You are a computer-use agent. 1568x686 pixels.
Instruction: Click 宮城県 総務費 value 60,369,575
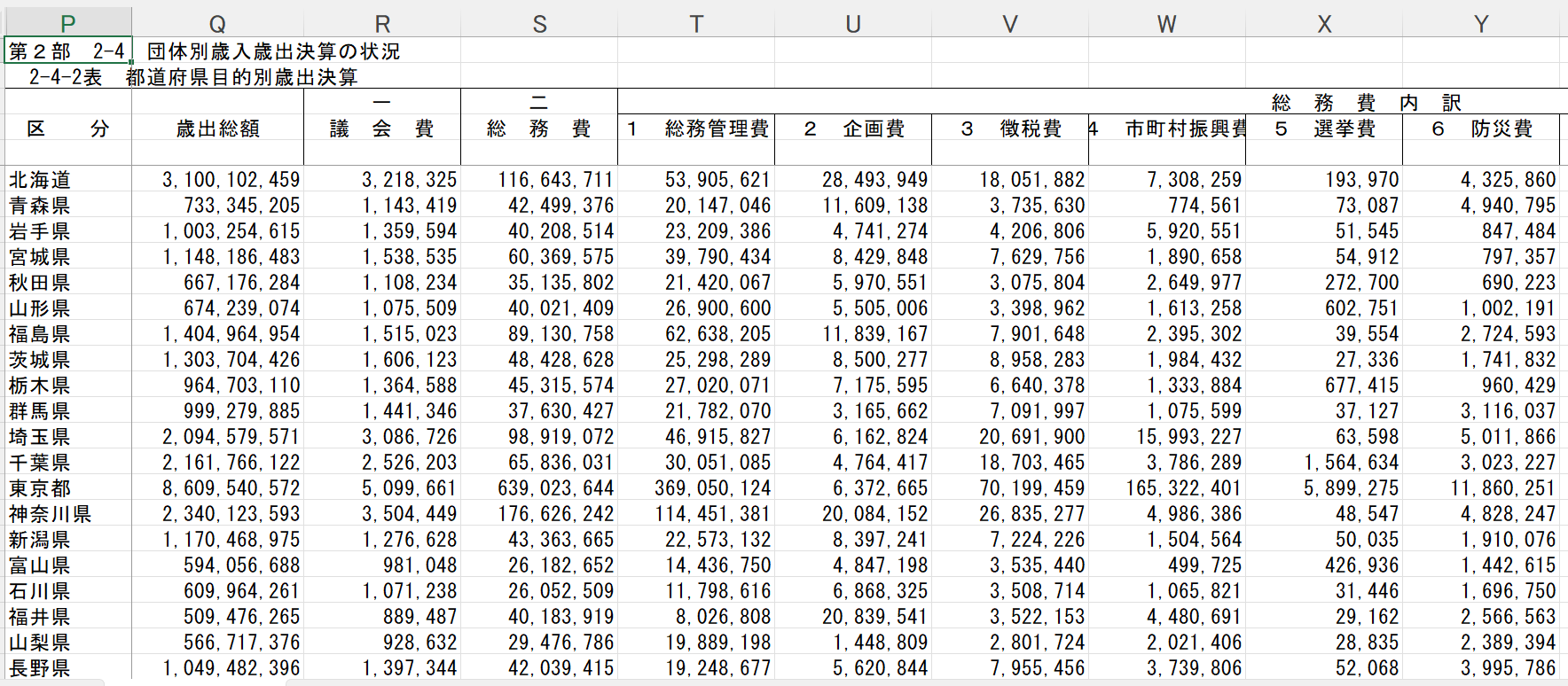(539, 257)
